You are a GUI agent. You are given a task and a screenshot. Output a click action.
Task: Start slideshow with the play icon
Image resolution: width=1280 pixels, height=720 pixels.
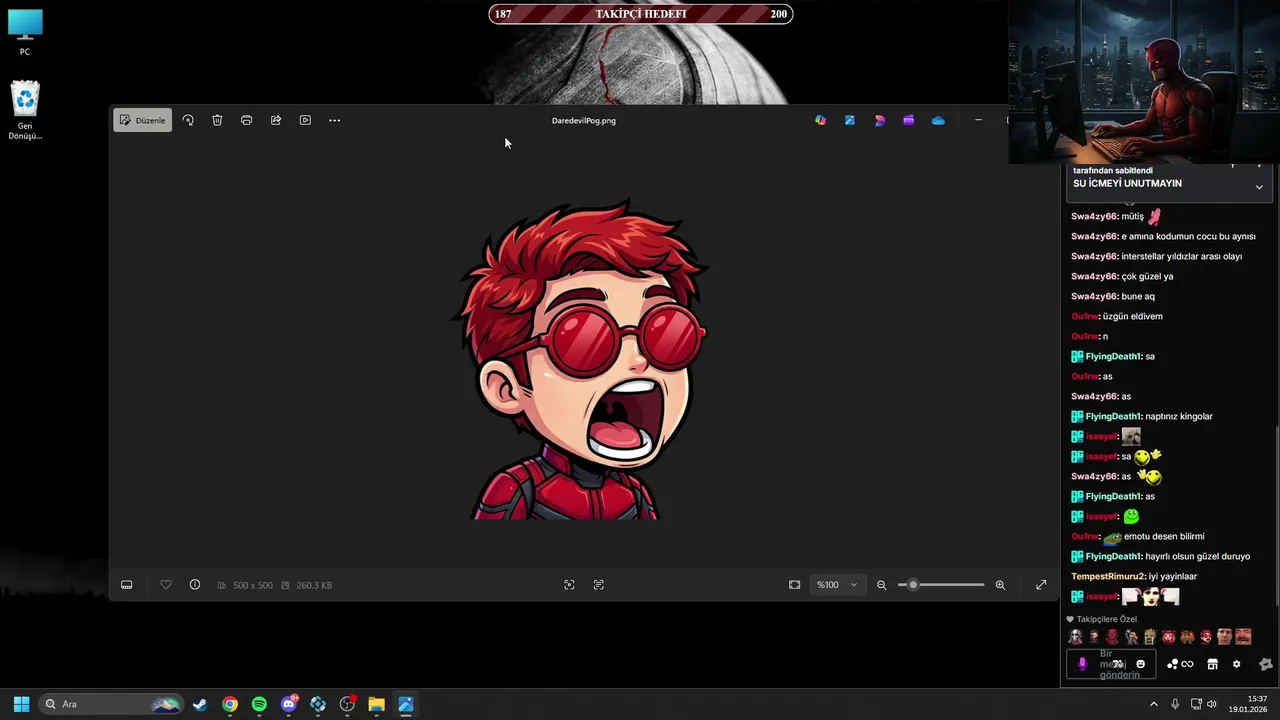tap(305, 120)
